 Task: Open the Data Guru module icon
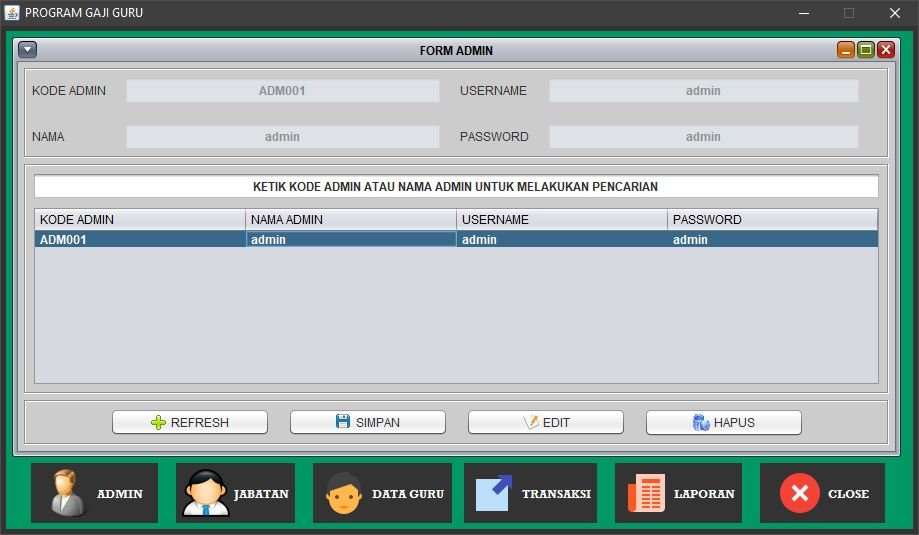tap(382, 493)
